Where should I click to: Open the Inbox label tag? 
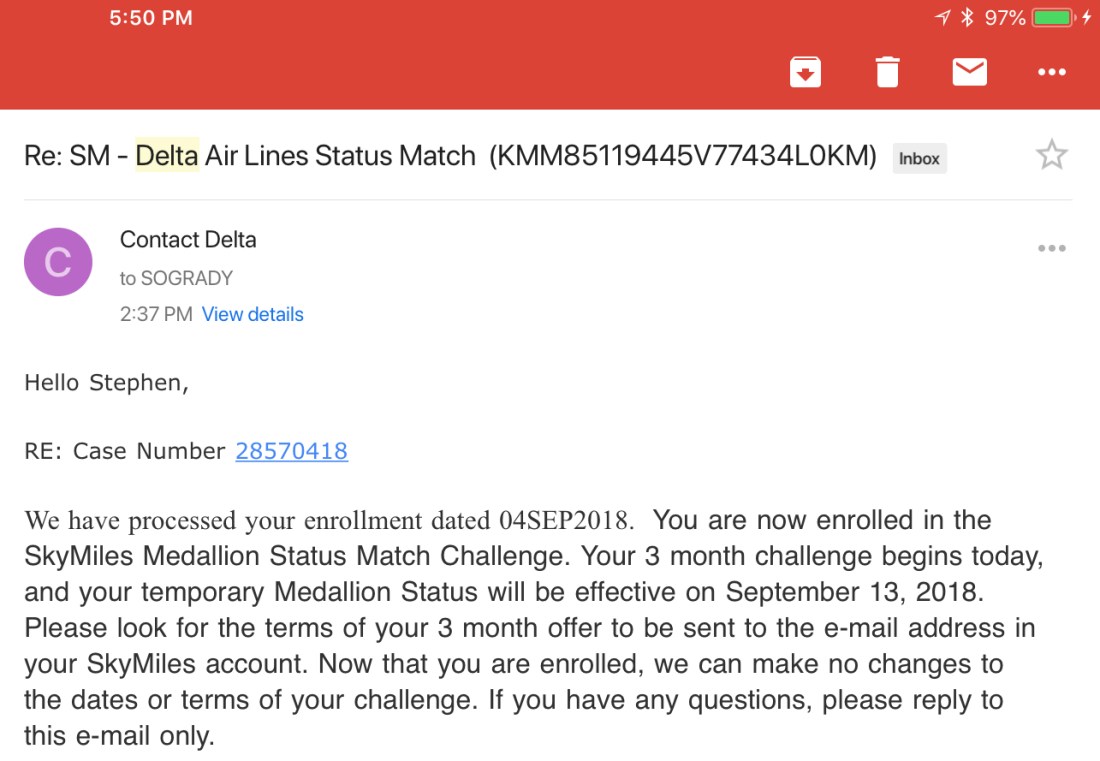(x=919, y=157)
